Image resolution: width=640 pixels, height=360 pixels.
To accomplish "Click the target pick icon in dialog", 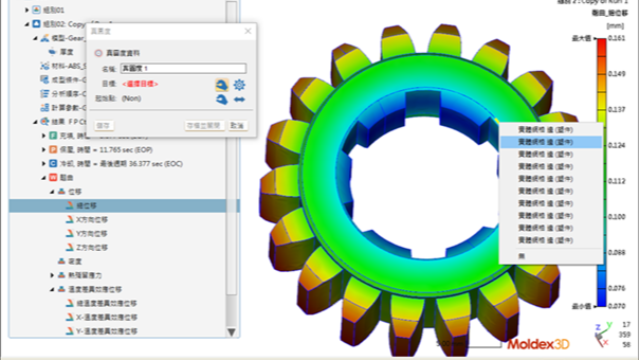I will click(x=222, y=84).
